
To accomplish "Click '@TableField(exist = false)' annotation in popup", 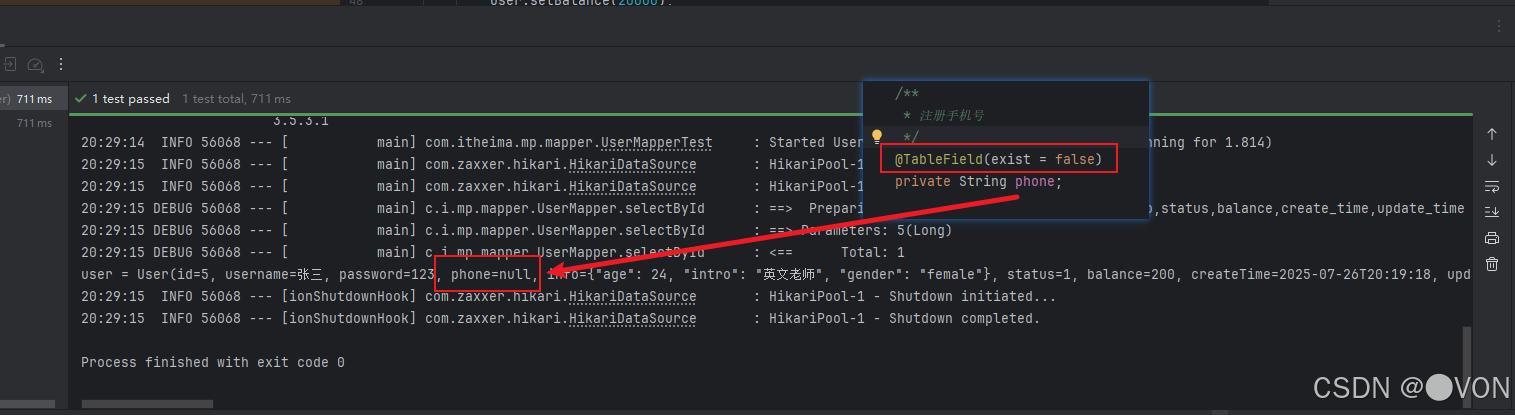I will pyautogui.click(x=998, y=159).
